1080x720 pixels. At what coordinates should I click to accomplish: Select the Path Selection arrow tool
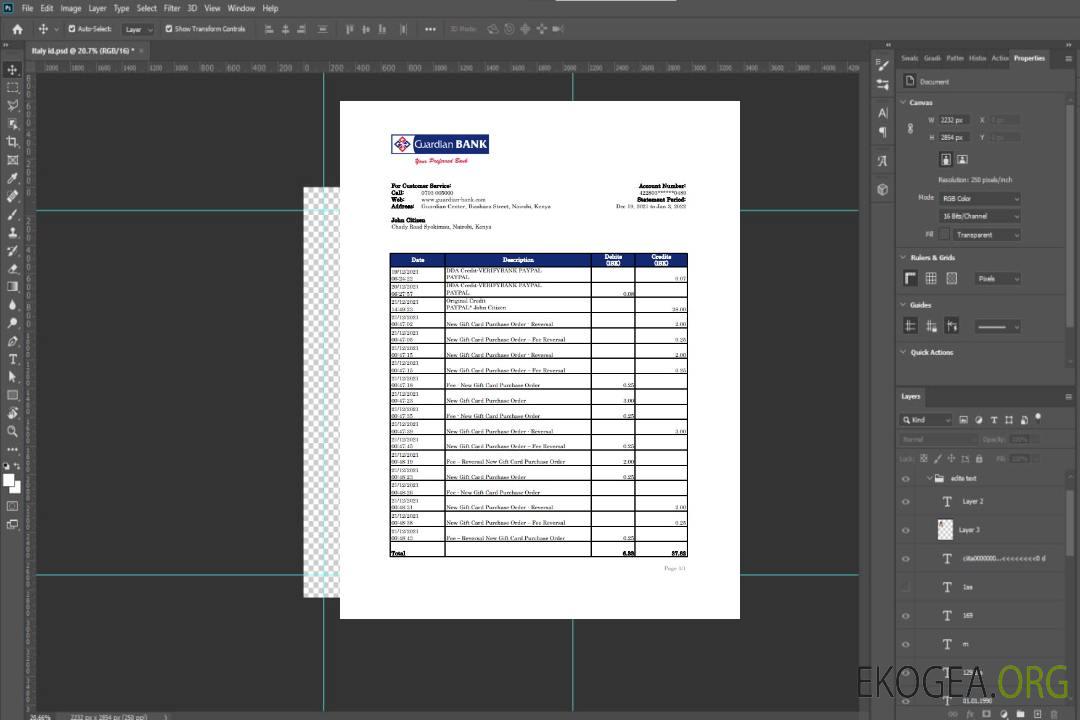(12, 377)
